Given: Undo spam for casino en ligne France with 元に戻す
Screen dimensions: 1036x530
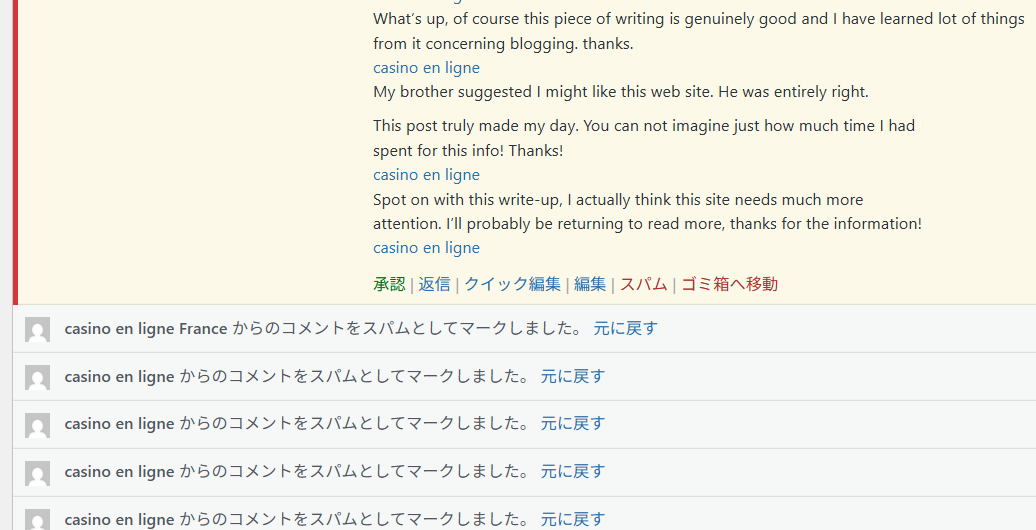Looking at the screenshot, I should point(625,329).
